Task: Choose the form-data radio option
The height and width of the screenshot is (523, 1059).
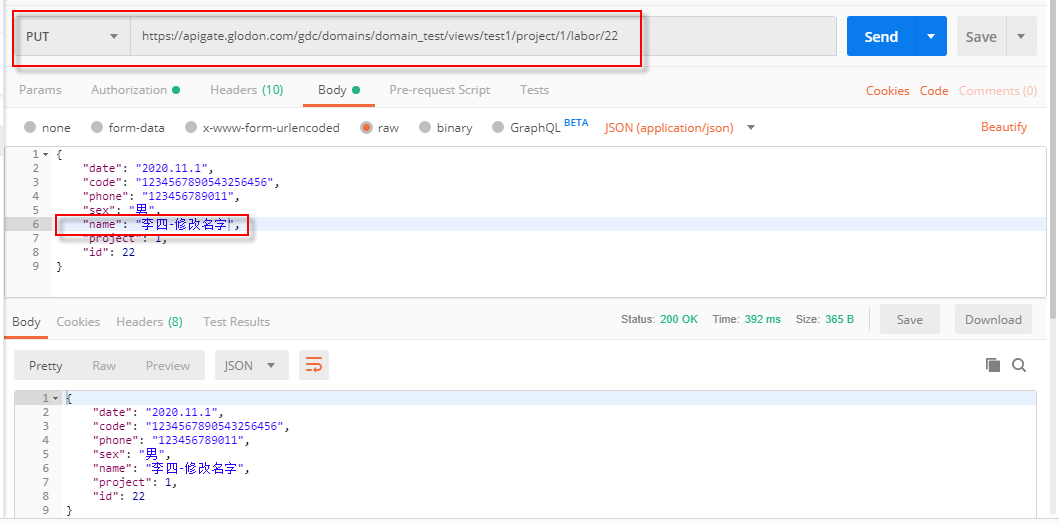Action: pos(97,128)
